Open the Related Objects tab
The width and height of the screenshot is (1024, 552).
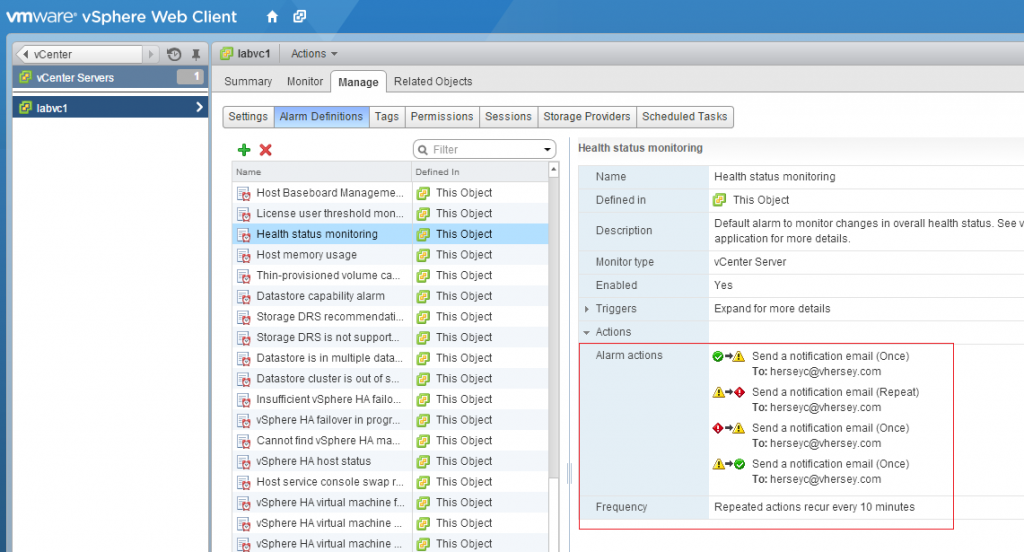[x=433, y=82]
